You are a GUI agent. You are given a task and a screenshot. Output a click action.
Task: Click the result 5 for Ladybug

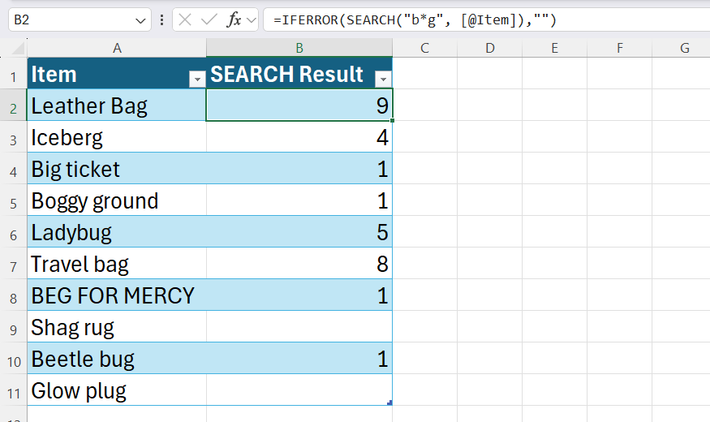[299, 232]
